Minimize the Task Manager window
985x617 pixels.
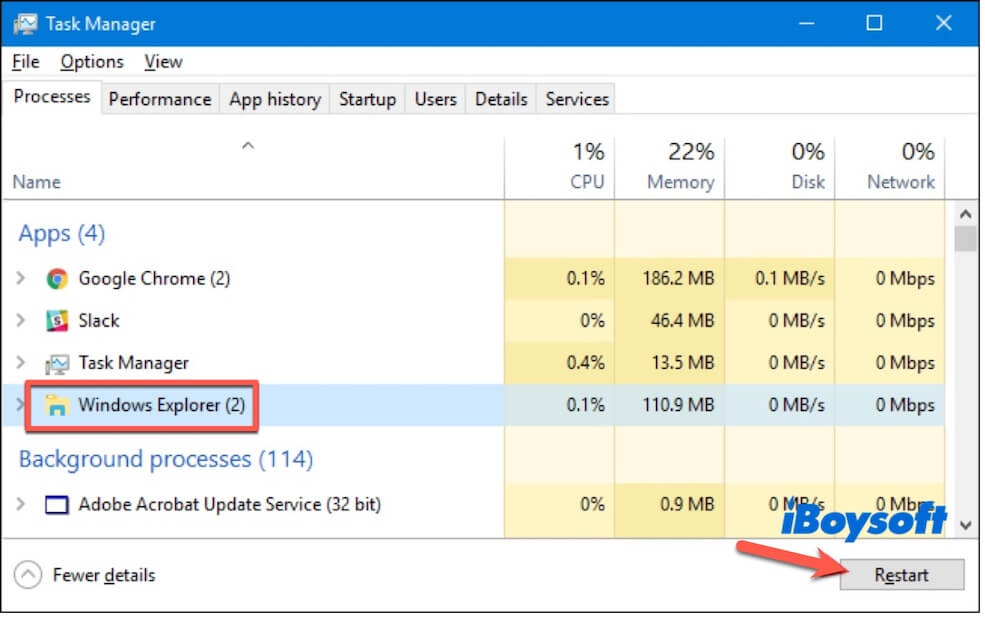[807, 24]
